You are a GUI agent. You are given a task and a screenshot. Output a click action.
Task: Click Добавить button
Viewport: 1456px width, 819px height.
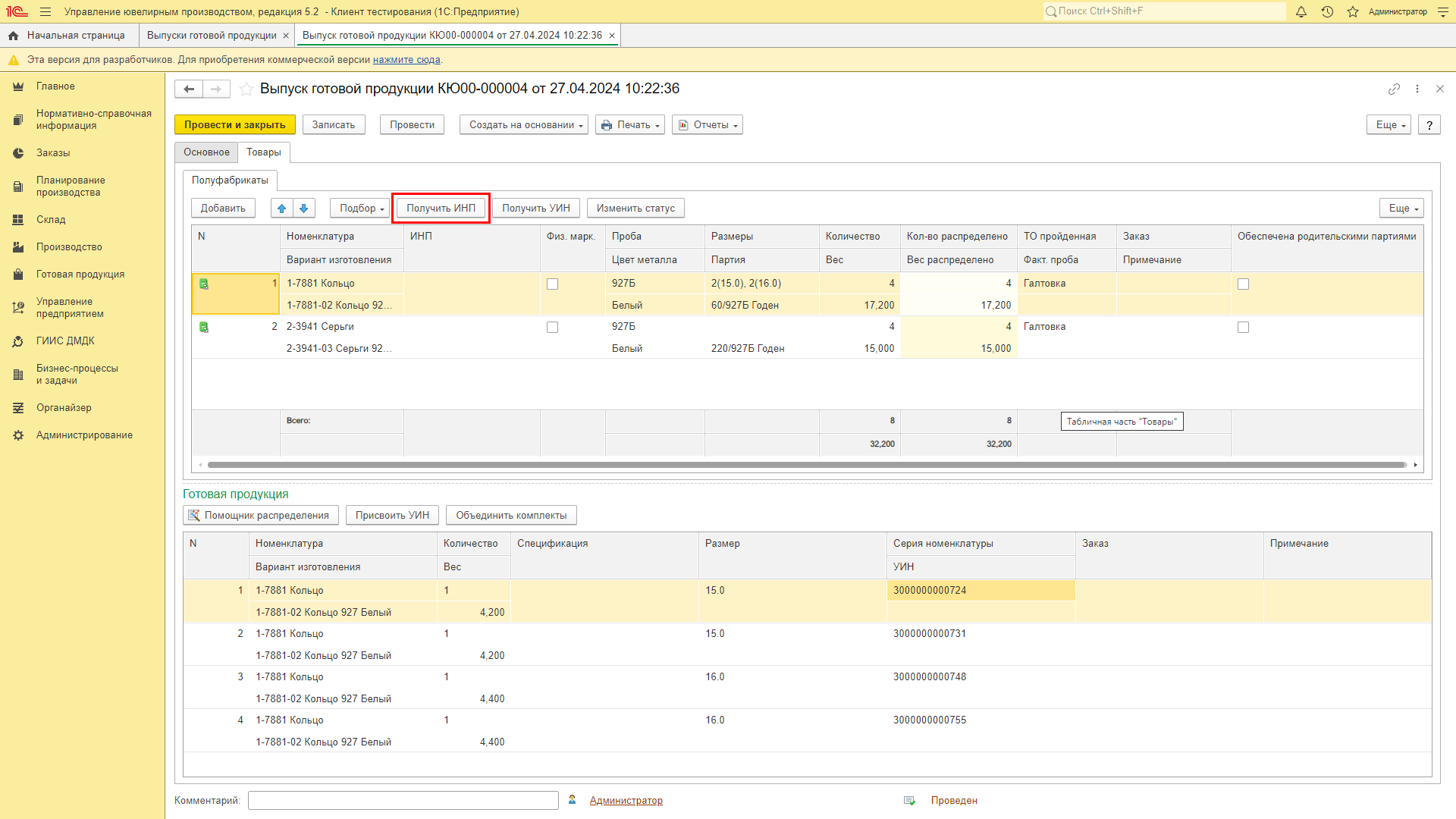click(223, 209)
